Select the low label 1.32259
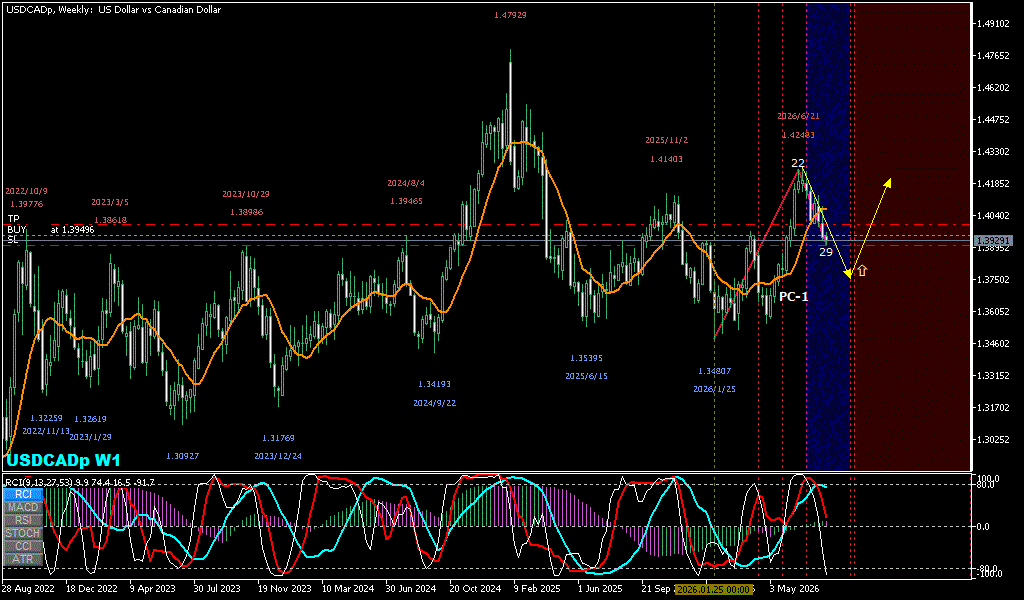The width and height of the screenshot is (1024, 600). tap(46, 418)
